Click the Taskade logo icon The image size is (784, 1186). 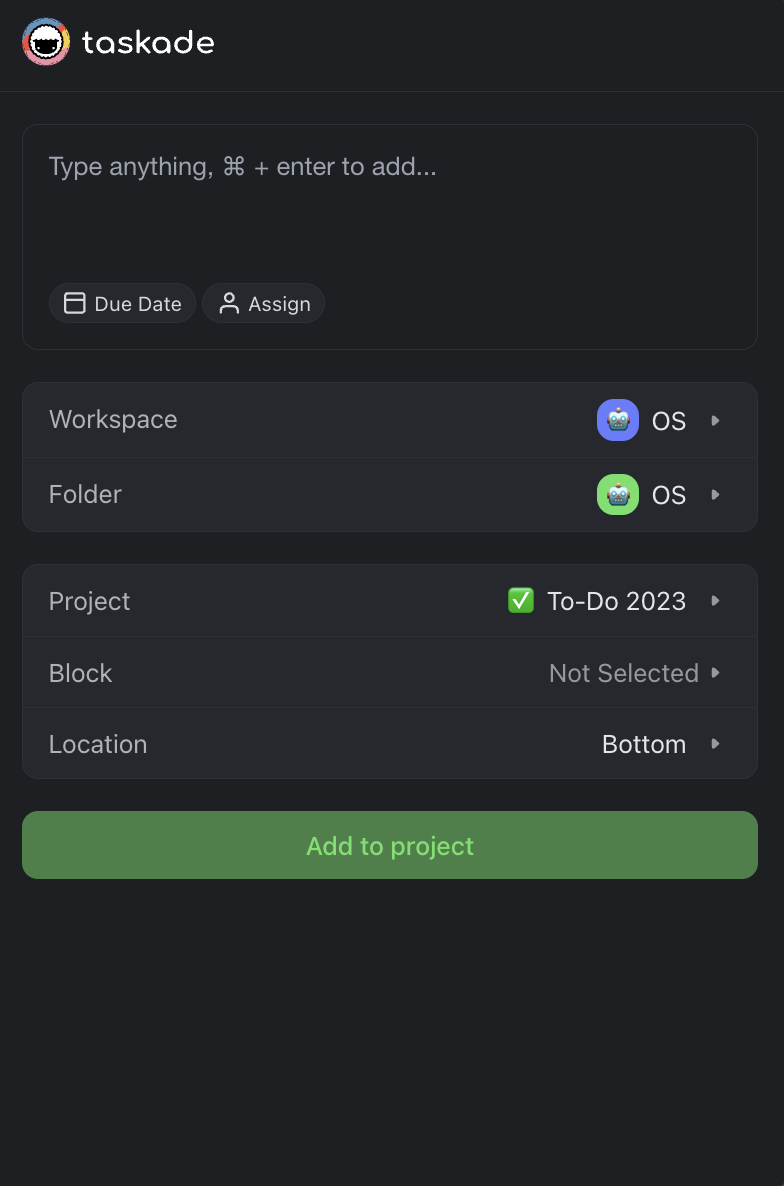tap(45, 42)
